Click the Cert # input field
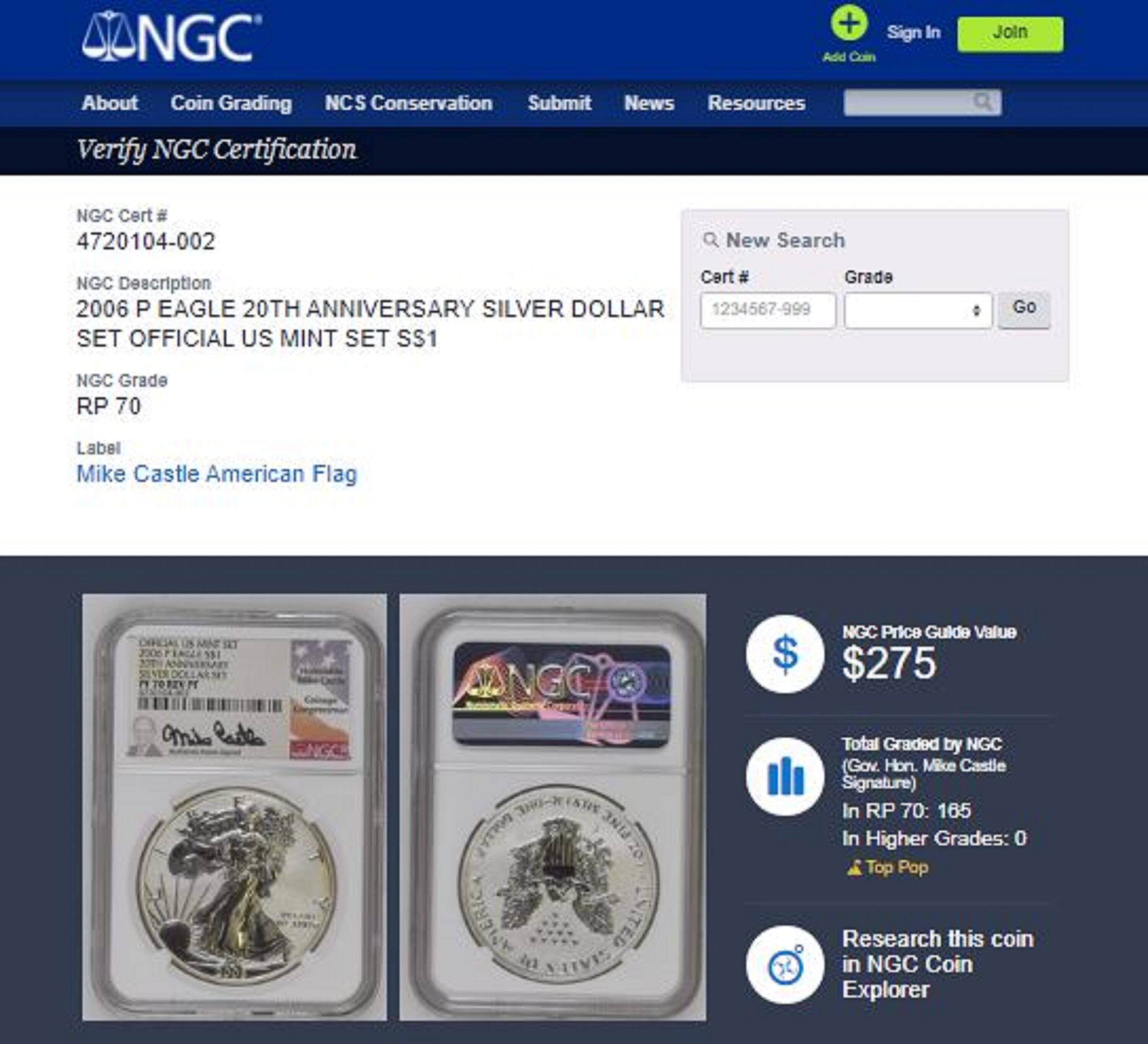Viewport: 1148px width, 1044px height. (768, 310)
